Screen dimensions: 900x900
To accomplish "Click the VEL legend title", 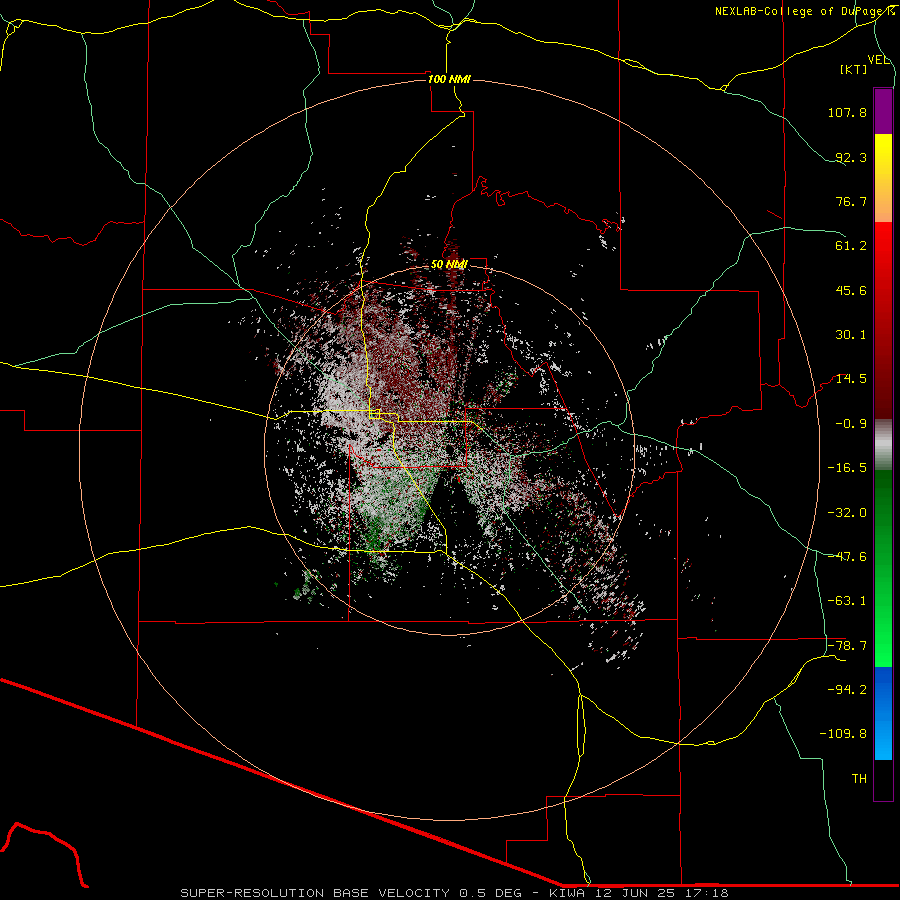I will (878, 60).
